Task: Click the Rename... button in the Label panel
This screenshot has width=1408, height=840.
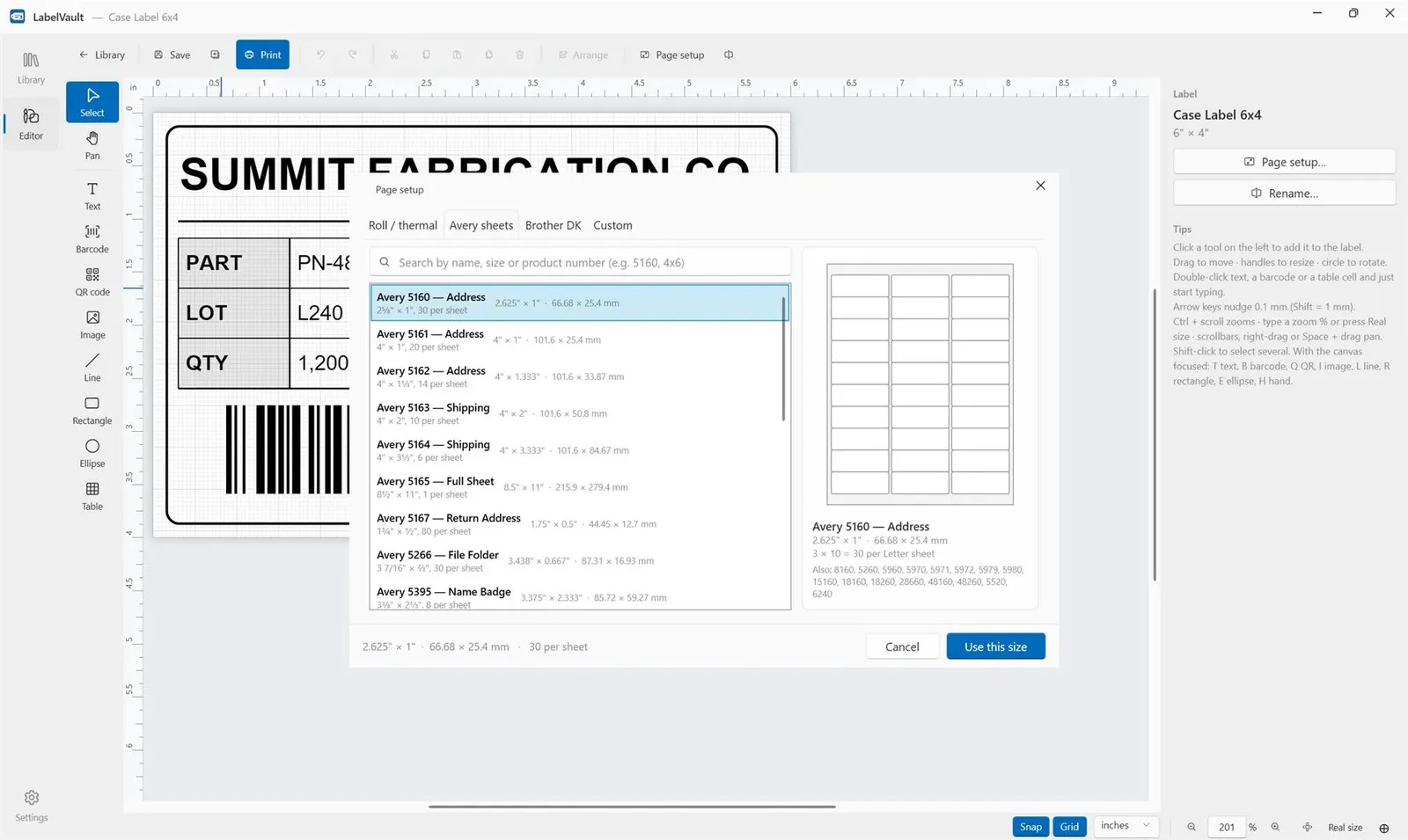Action: point(1284,194)
